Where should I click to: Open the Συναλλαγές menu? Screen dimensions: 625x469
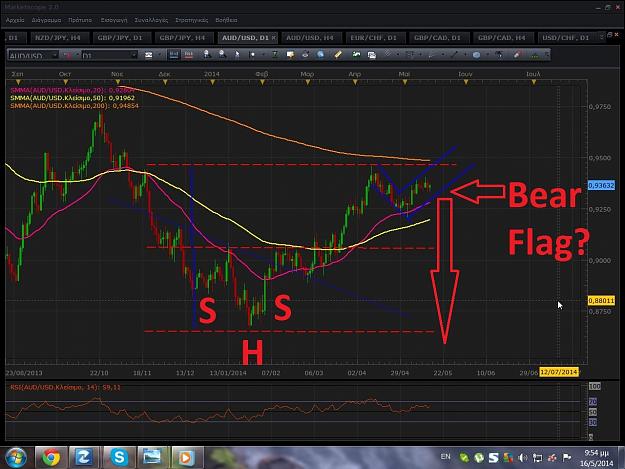coord(151,20)
